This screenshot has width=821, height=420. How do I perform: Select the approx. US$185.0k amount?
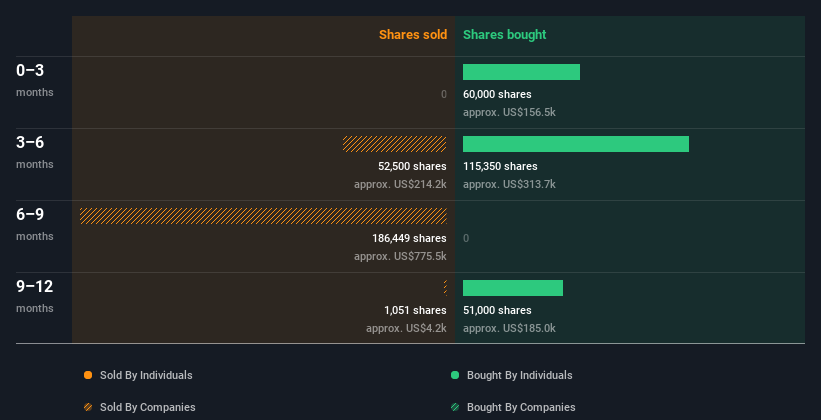point(509,328)
